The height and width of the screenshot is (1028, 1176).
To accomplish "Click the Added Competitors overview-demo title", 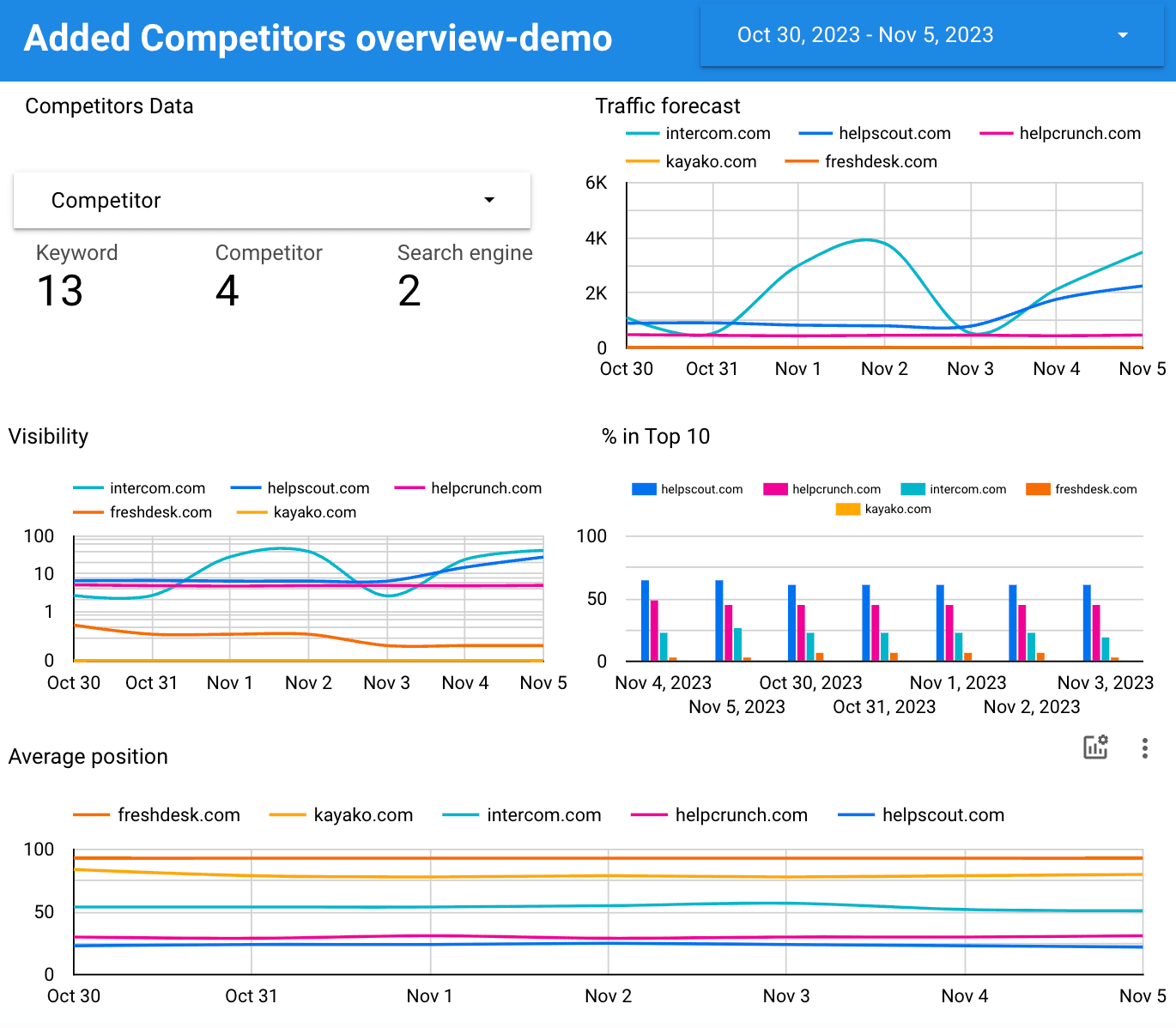I will point(318,39).
